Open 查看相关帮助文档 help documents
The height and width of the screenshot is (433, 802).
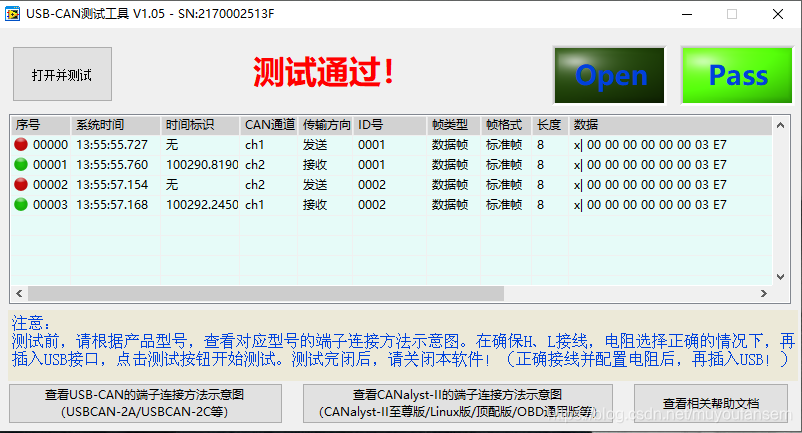[711, 403]
